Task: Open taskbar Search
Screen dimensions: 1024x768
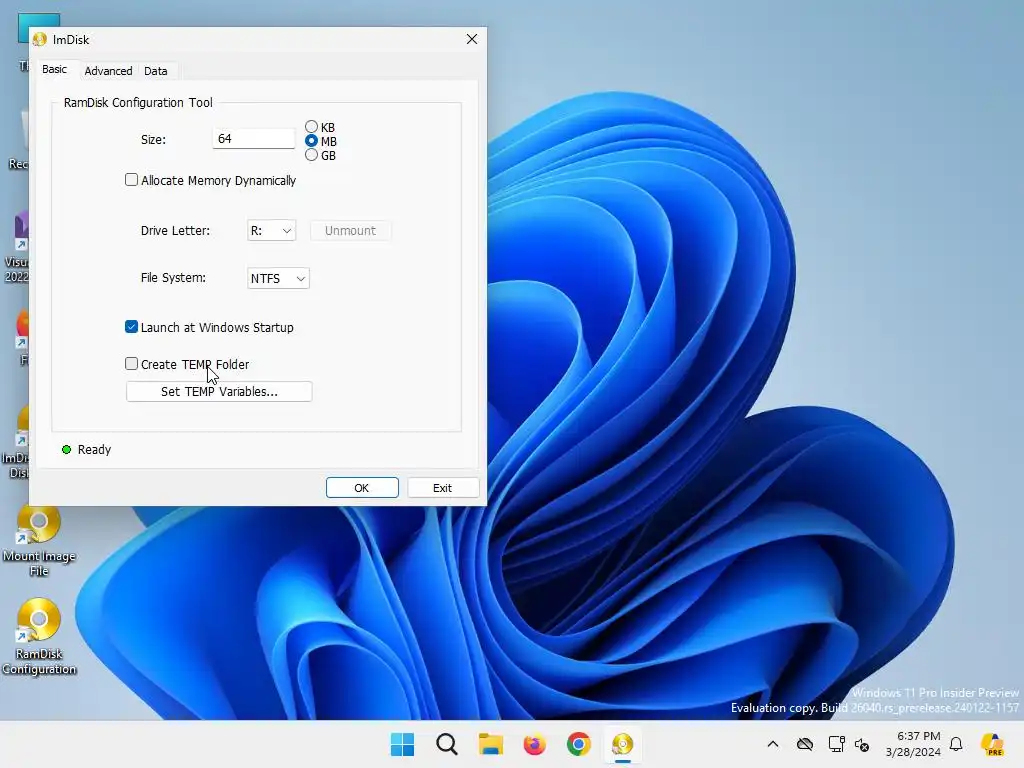Action: pyautogui.click(x=447, y=744)
